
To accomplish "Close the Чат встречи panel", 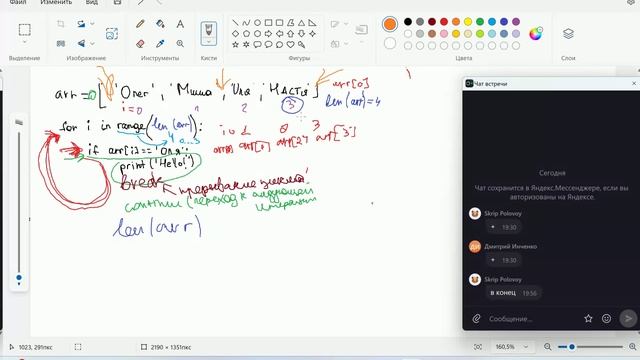I will (x=634, y=83).
